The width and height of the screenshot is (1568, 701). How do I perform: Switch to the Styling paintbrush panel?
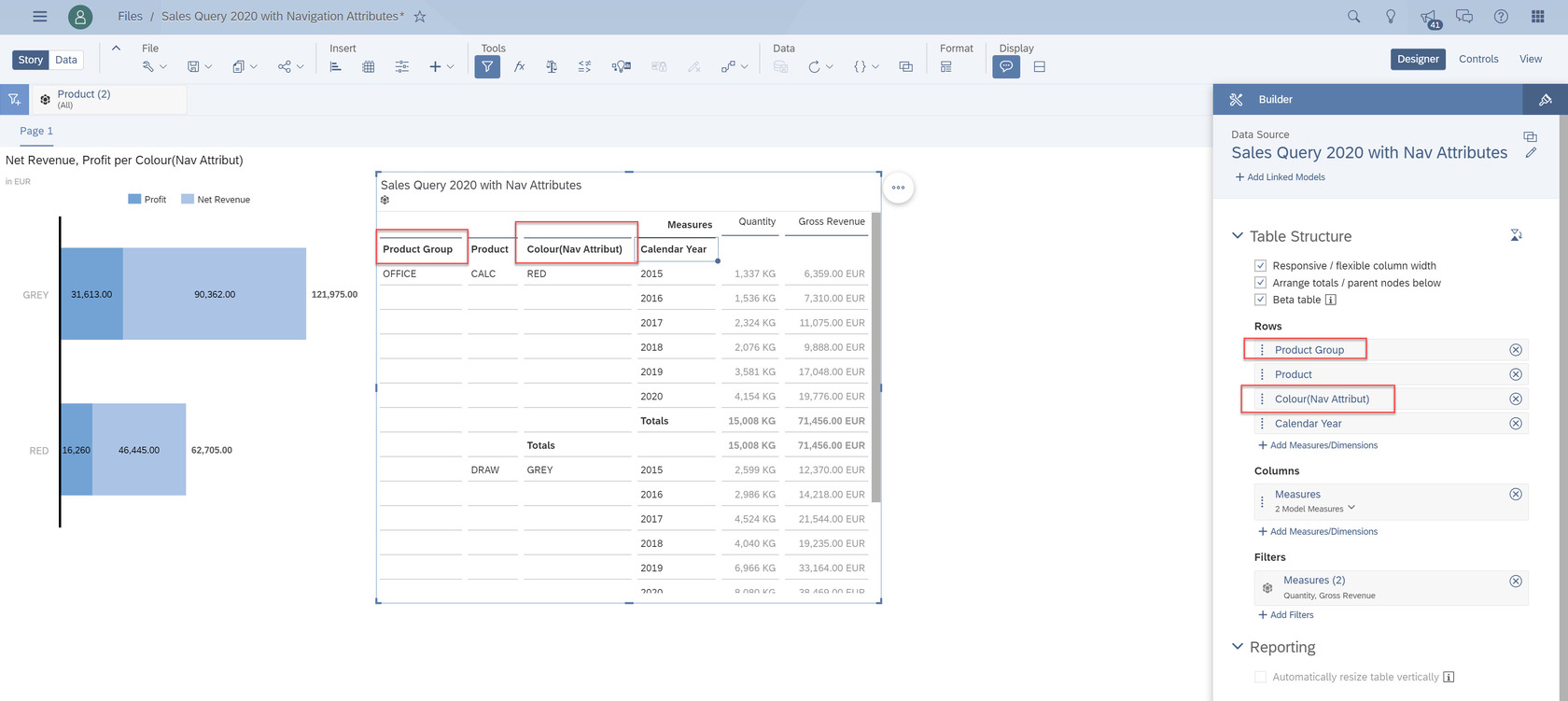coord(1546,99)
